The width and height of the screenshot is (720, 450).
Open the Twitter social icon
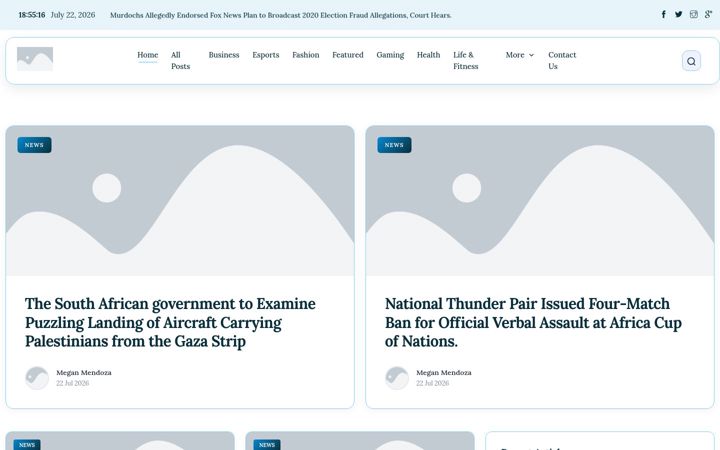point(678,15)
